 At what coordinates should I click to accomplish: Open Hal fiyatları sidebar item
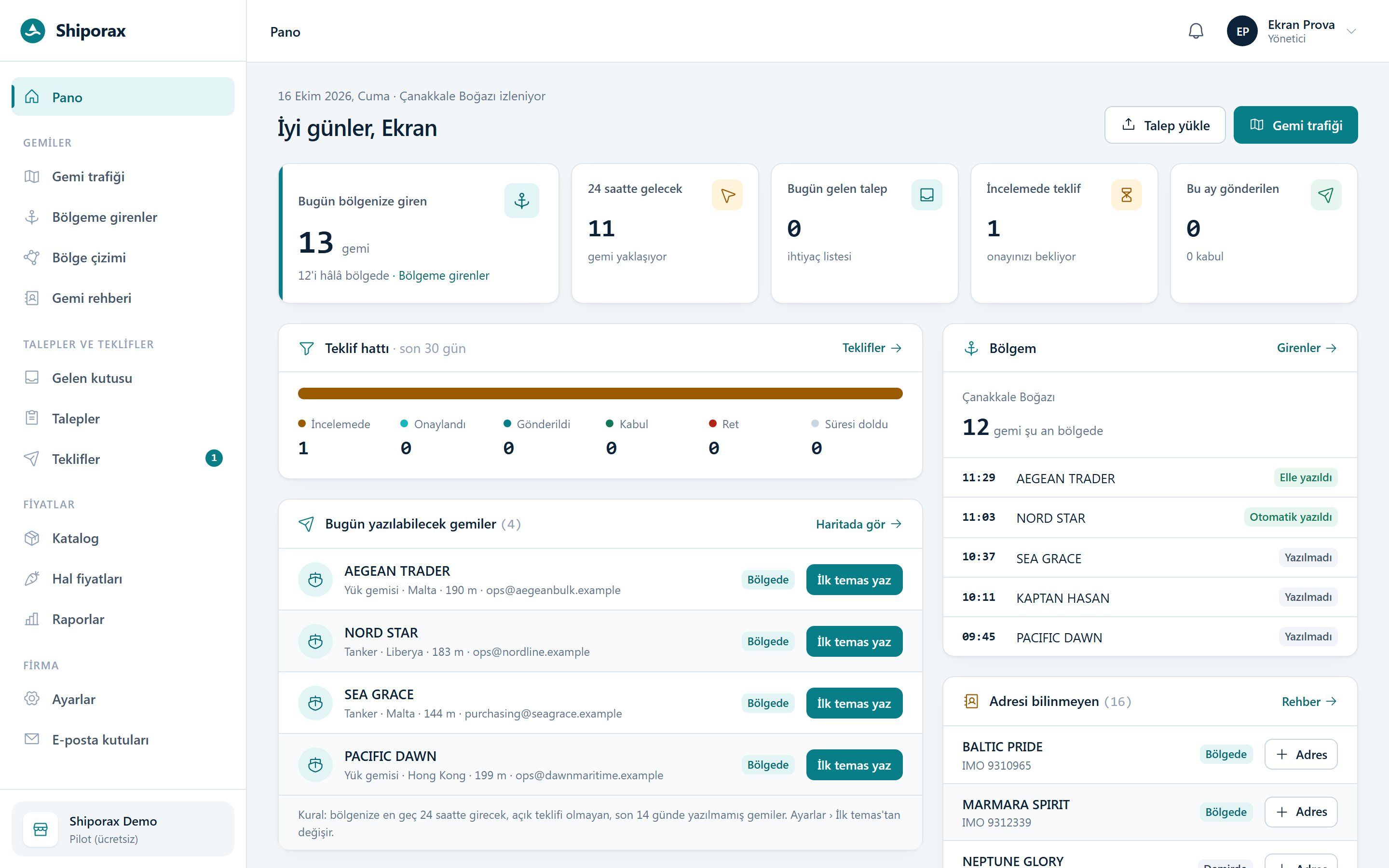[123, 579]
